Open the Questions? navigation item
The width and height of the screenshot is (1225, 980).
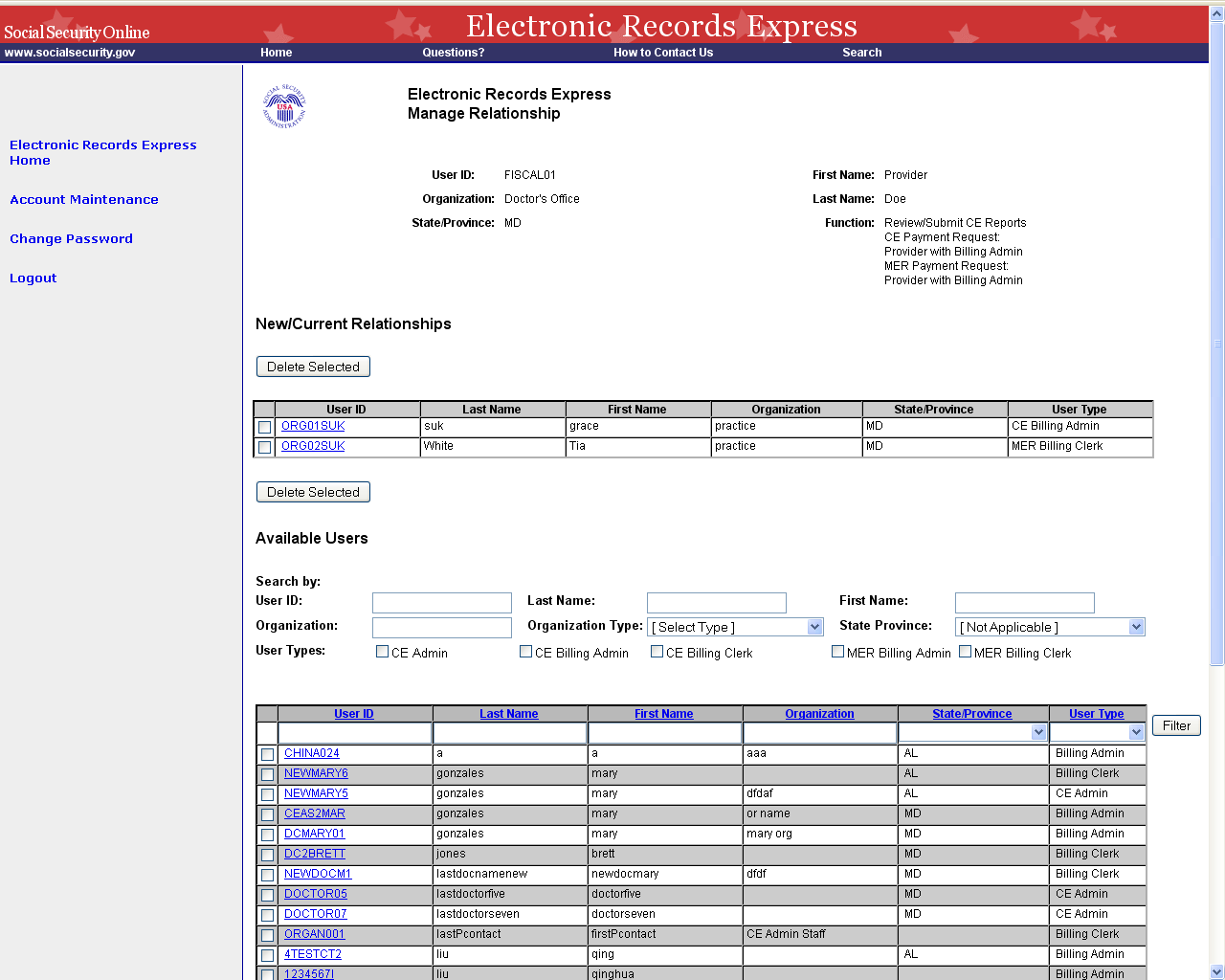tap(453, 53)
